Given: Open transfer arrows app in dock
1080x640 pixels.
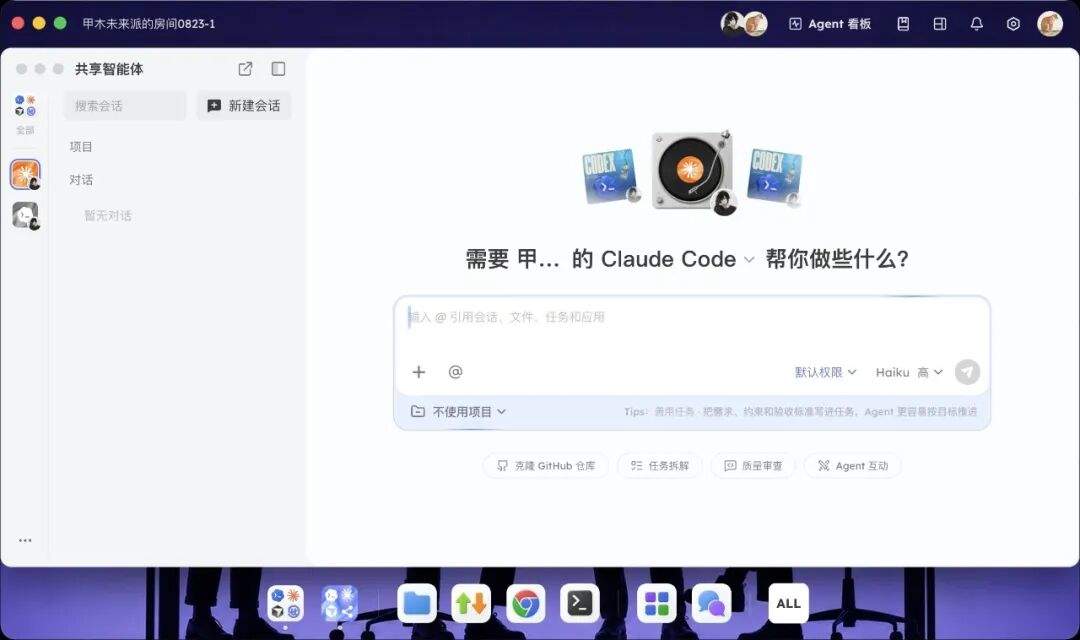Looking at the screenshot, I should tap(471, 603).
